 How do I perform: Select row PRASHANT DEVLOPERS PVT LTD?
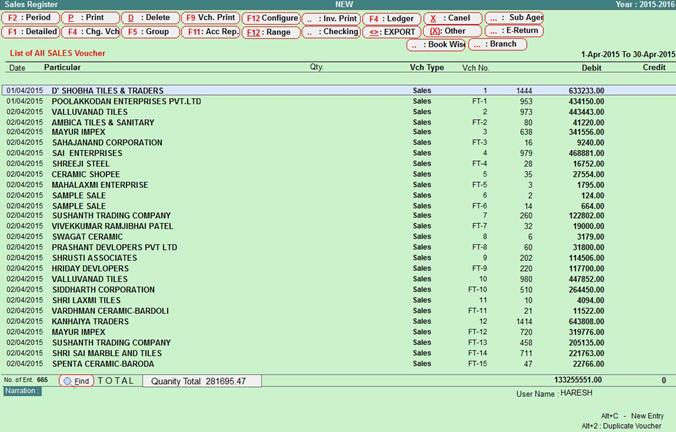point(338,247)
